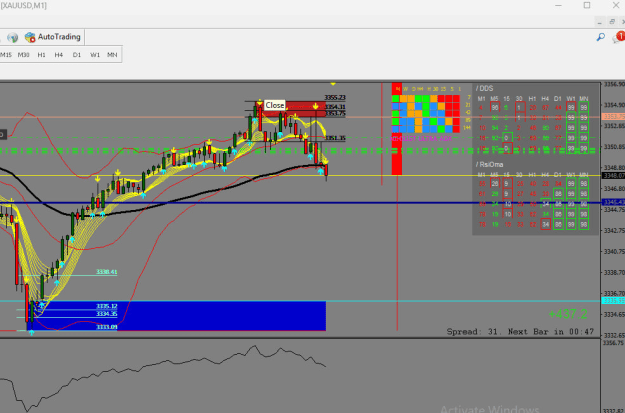Pick the MN timeframe button
Viewport: 625px width, 413px height.
click(112, 55)
